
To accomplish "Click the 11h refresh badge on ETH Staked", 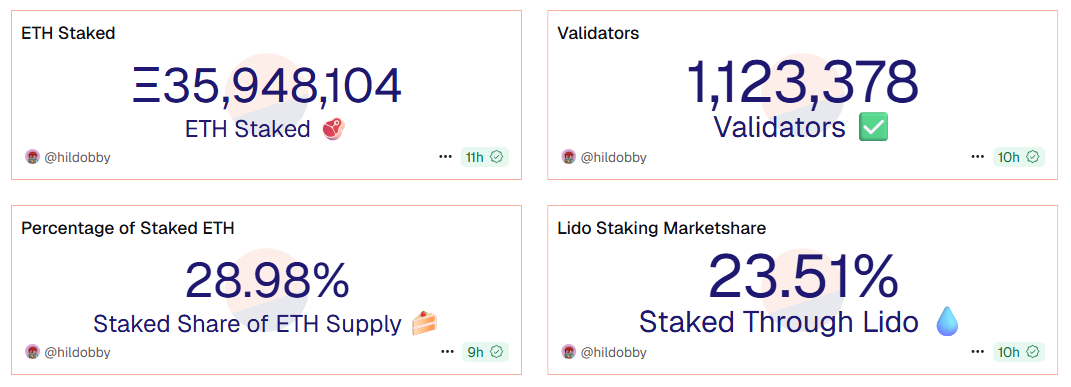I will pos(484,157).
